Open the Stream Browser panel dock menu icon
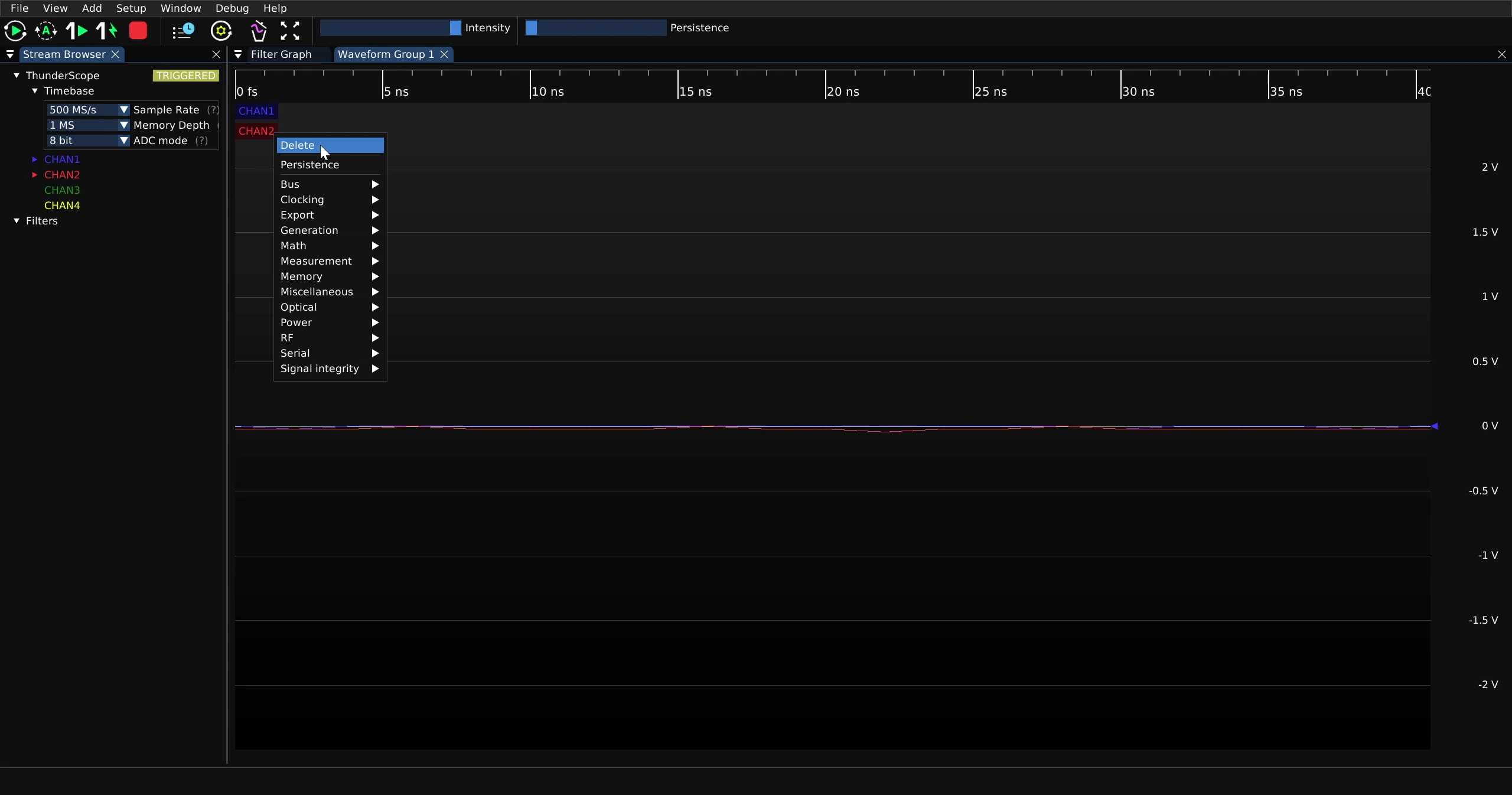The width and height of the screenshot is (1512, 795). click(x=10, y=54)
